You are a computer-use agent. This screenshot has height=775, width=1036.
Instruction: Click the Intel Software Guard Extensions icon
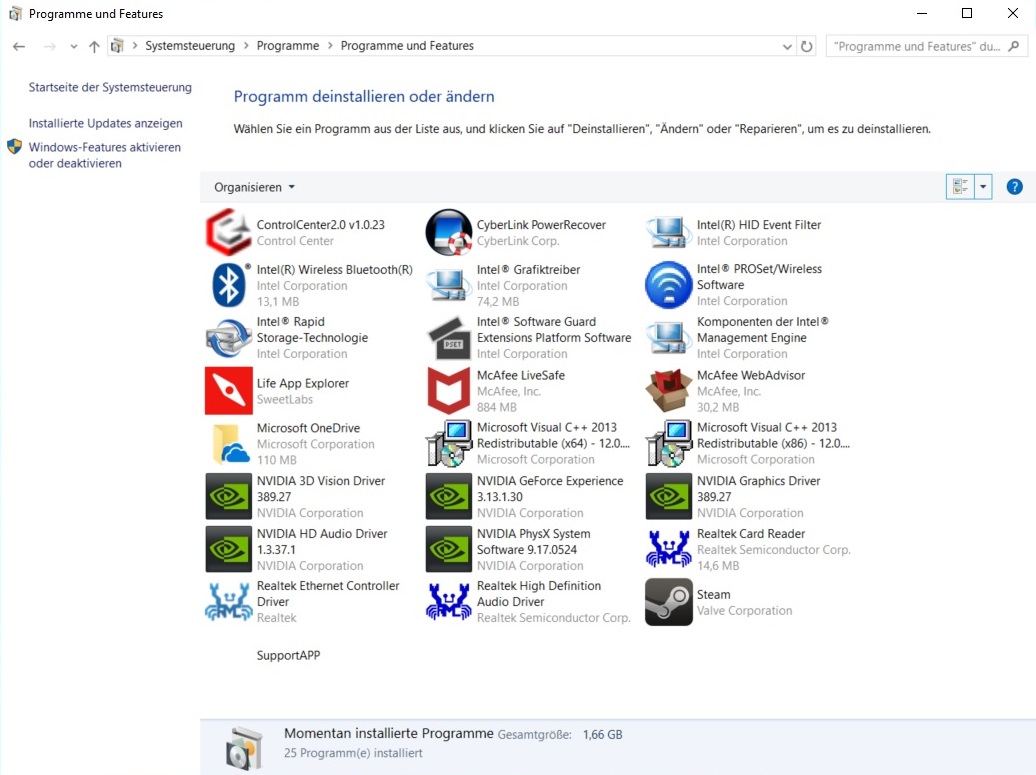pyautogui.click(x=449, y=338)
